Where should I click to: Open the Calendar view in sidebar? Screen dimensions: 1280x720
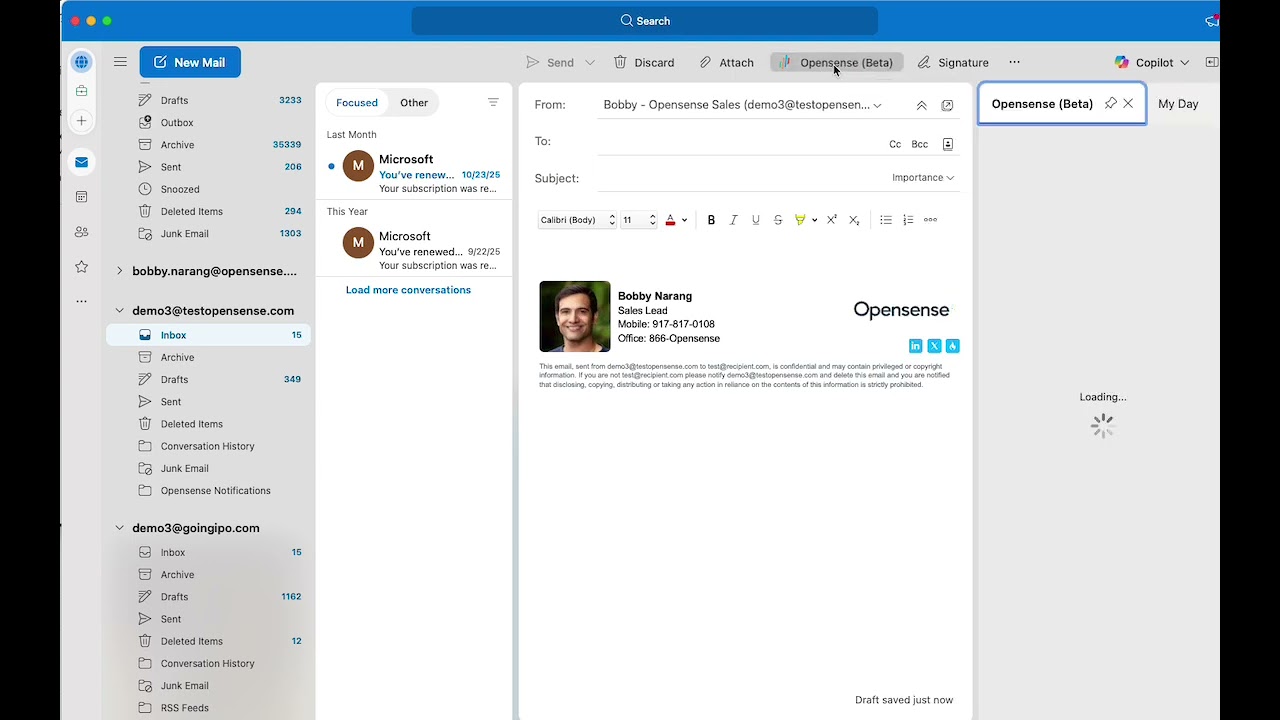pos(82,197)
